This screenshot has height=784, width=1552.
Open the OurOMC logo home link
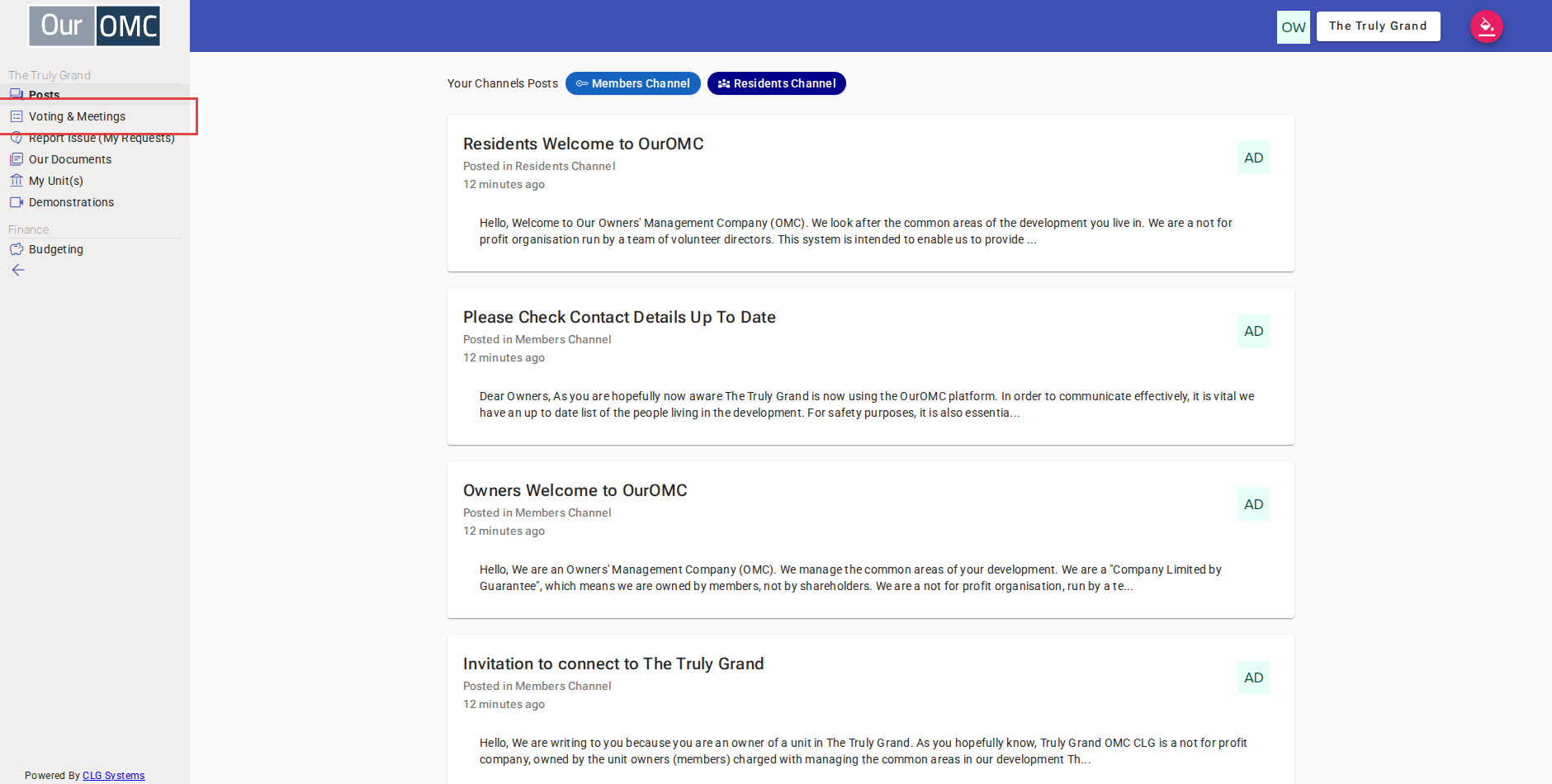(x=95, y=26)
